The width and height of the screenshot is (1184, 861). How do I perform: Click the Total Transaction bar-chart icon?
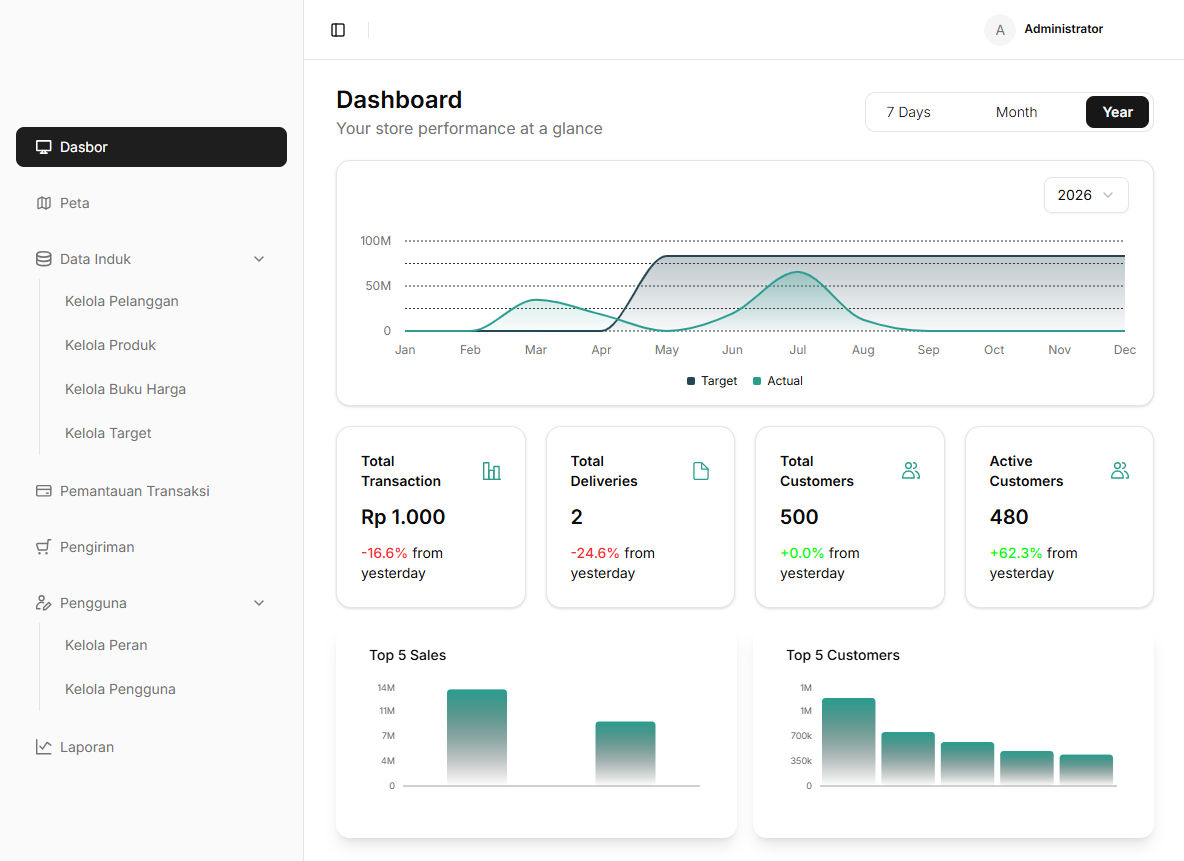492,471
